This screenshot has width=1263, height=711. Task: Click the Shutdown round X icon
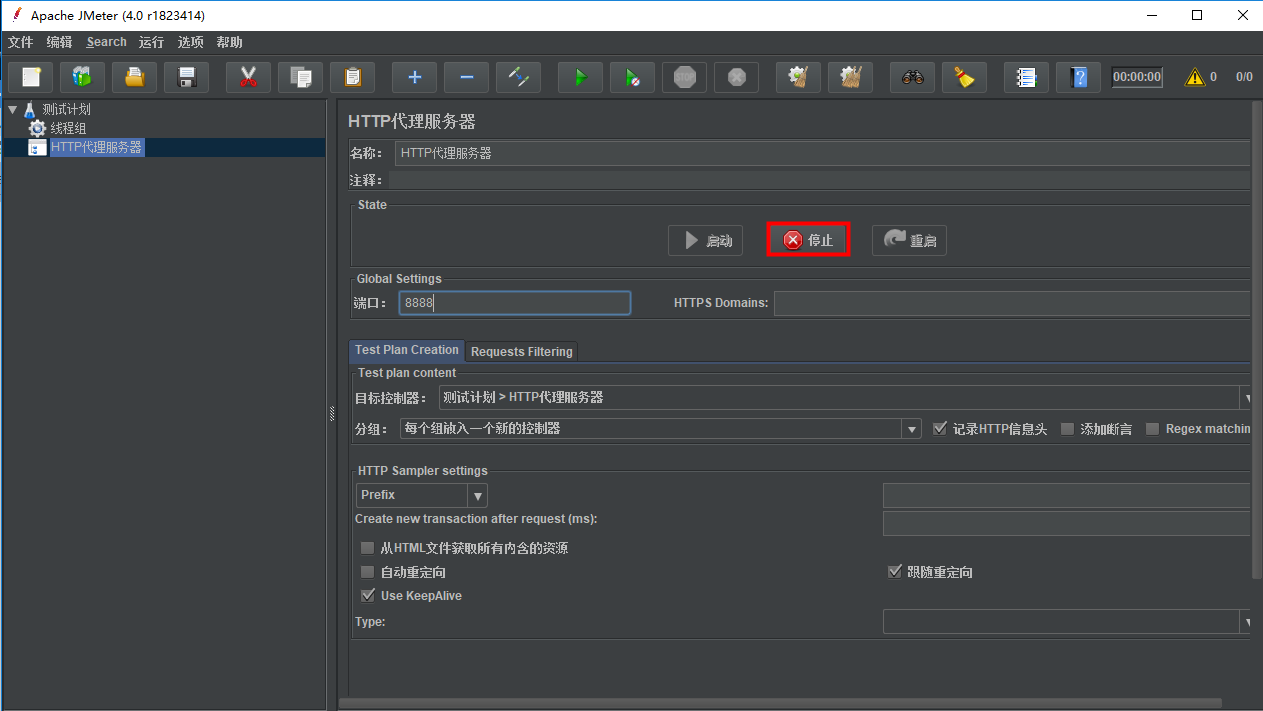(x=736, y=77)
